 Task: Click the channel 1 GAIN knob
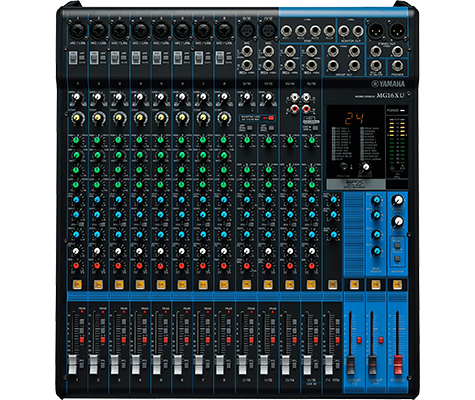tap(77, 97)
